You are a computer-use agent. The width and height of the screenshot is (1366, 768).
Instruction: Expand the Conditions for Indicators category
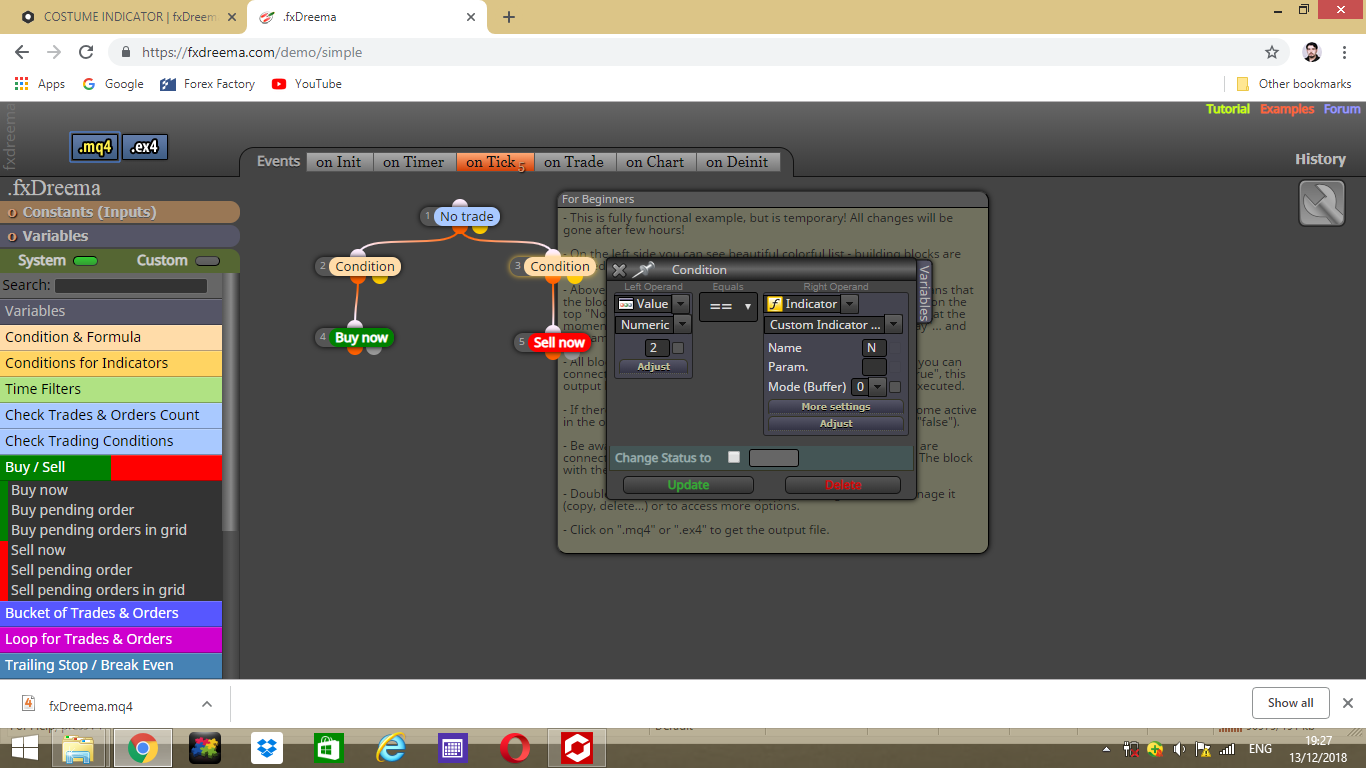pyautogui.click(x=111, y=363)
